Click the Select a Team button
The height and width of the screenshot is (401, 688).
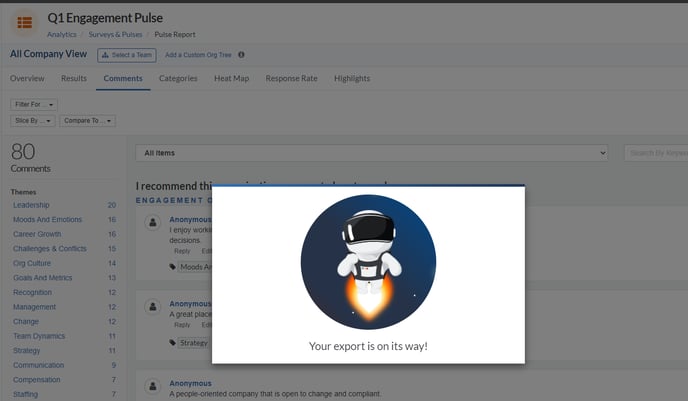[127, 55]
